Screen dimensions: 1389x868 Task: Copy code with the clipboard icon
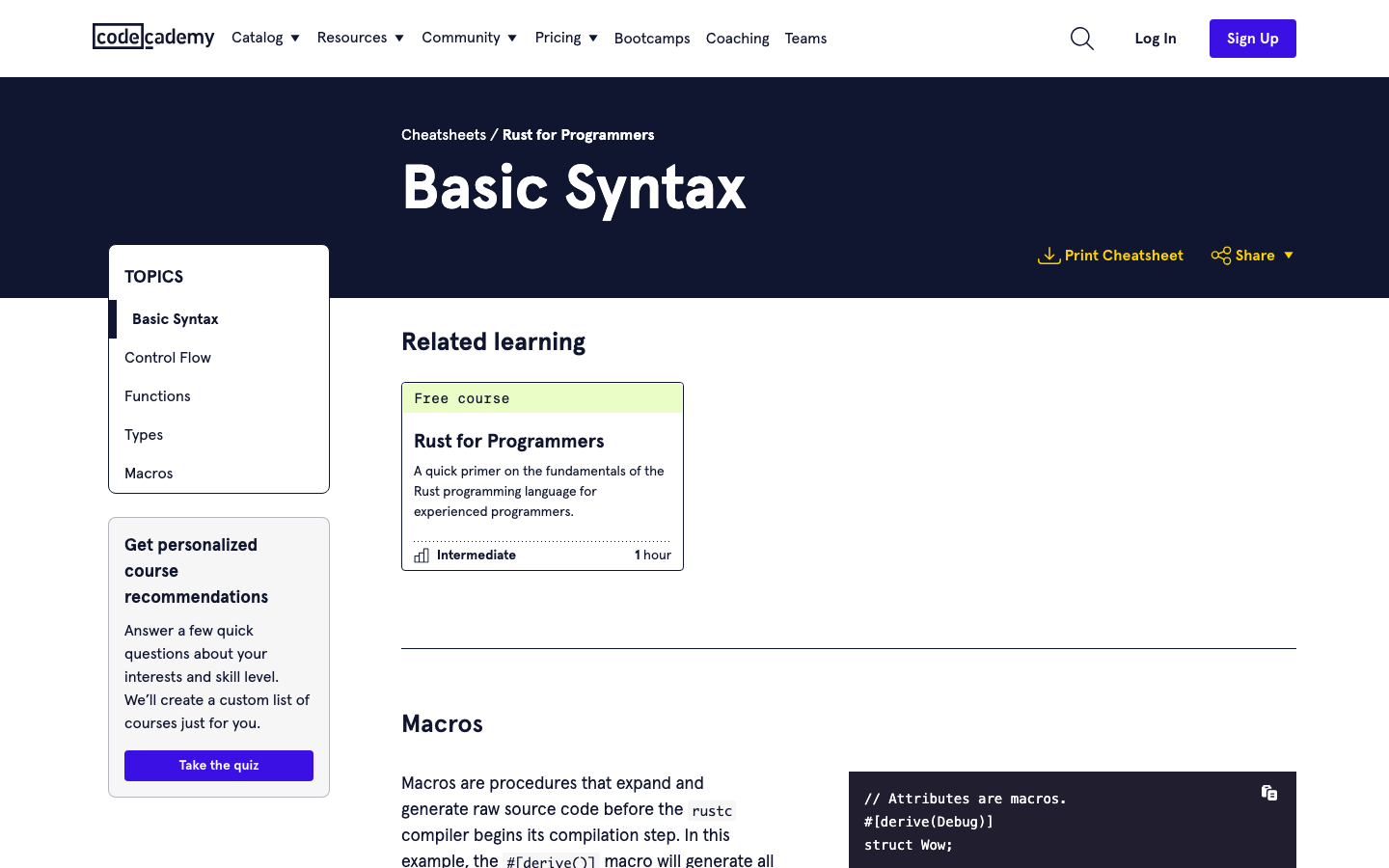tap(1269, 793)
